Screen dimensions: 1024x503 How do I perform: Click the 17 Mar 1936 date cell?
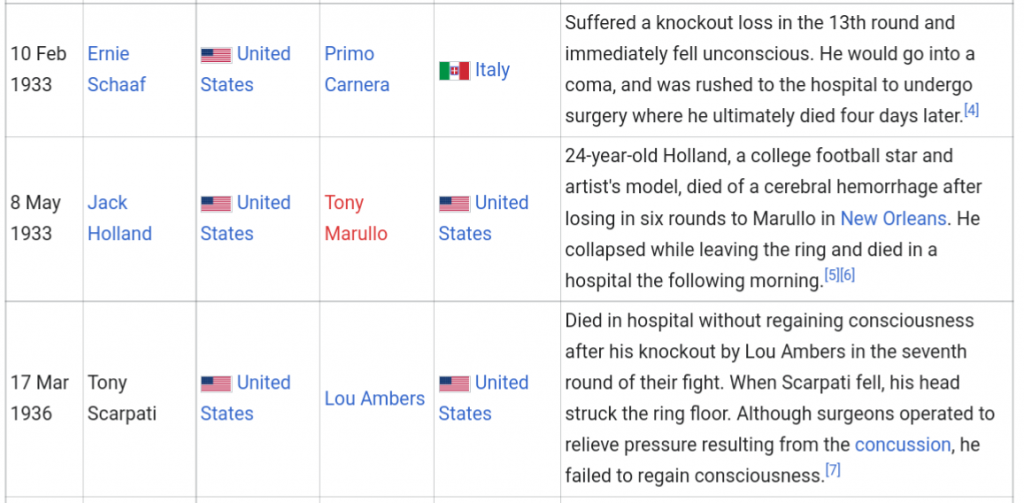[x=39, y=398]
